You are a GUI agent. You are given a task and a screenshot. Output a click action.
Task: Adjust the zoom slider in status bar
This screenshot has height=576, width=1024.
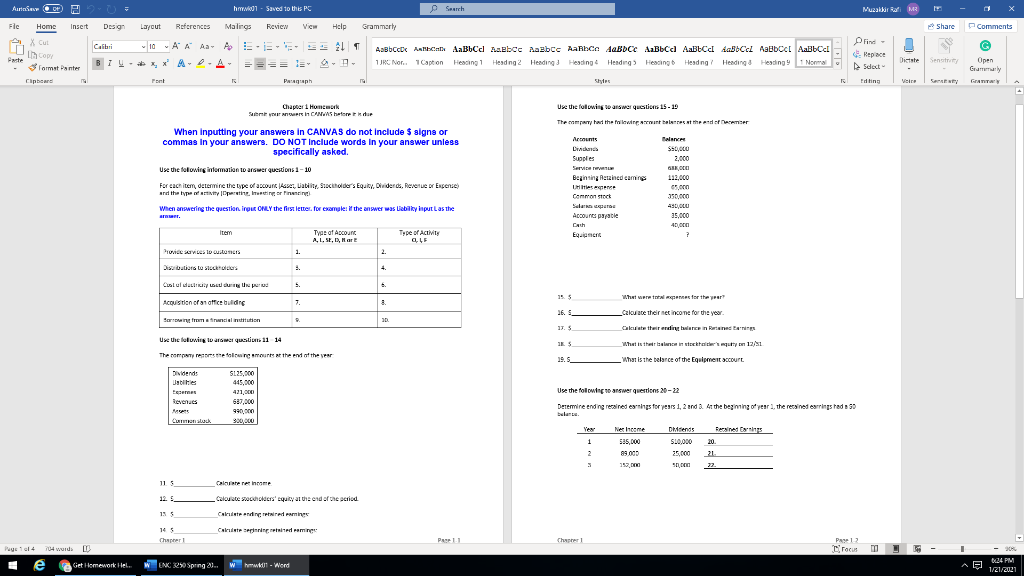(x=962, y=549)
